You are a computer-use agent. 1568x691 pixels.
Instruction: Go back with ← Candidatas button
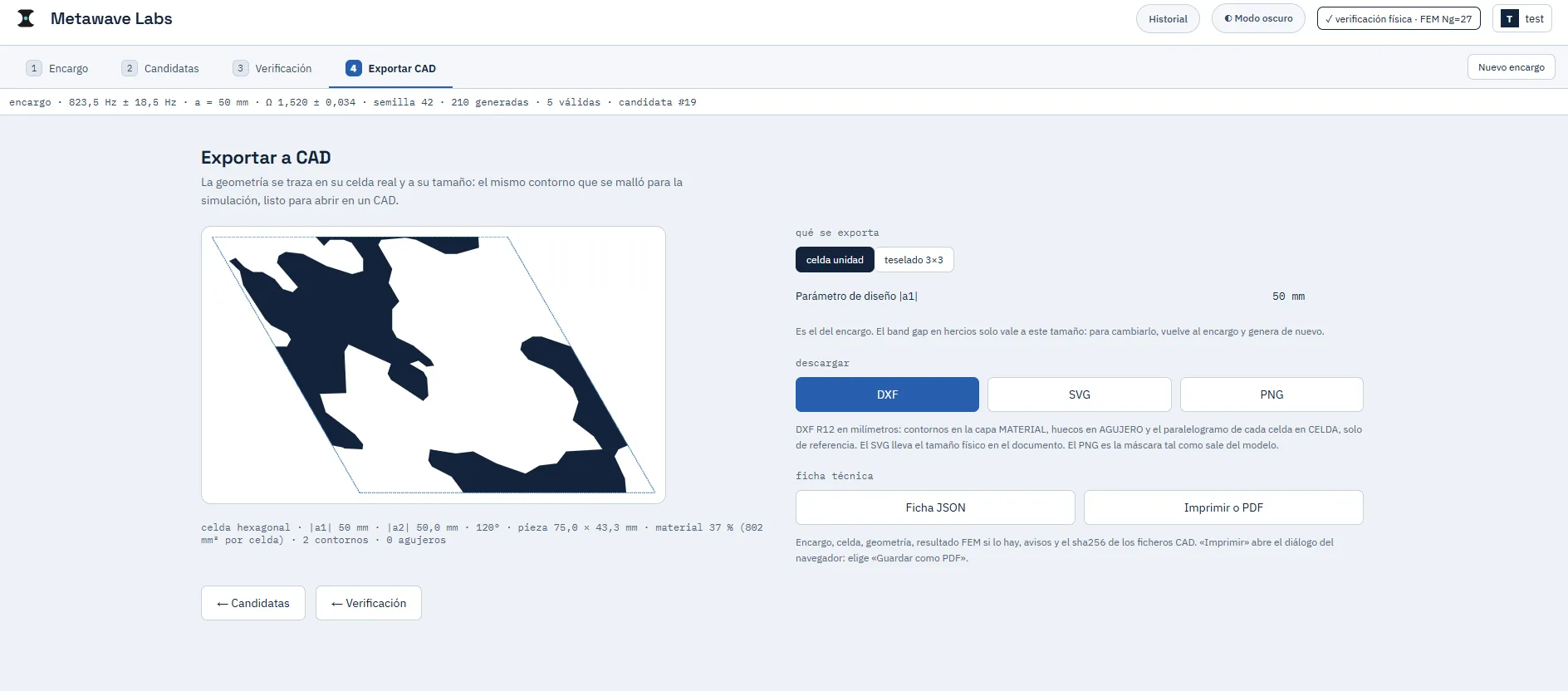coord(253,603)
